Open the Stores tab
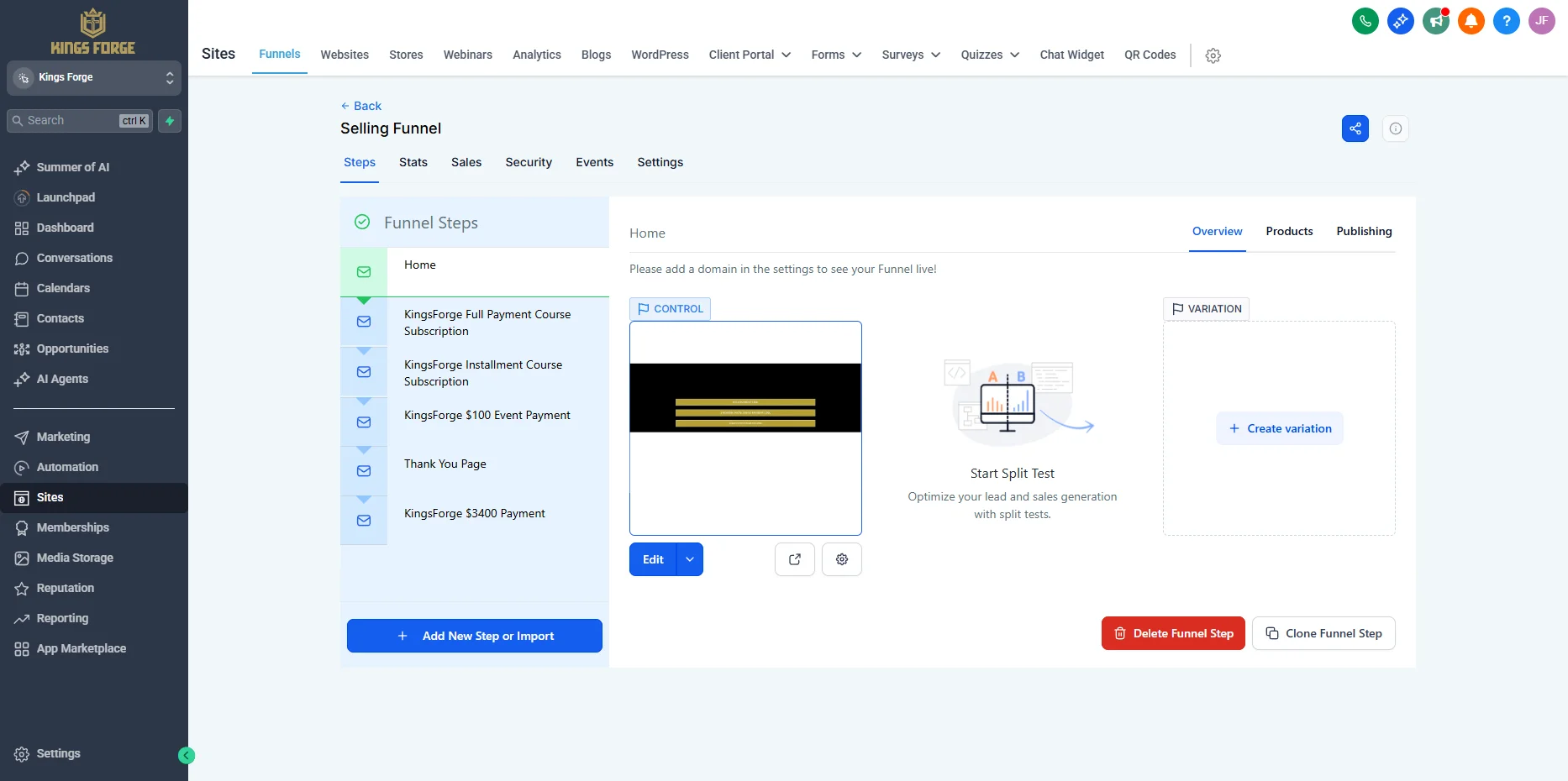This screenshot has height=781, width=1568. click(x=406, y=55)
